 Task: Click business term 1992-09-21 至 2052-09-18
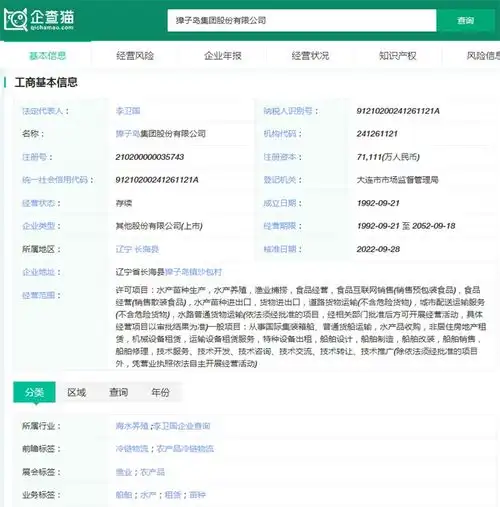point(406,226)
